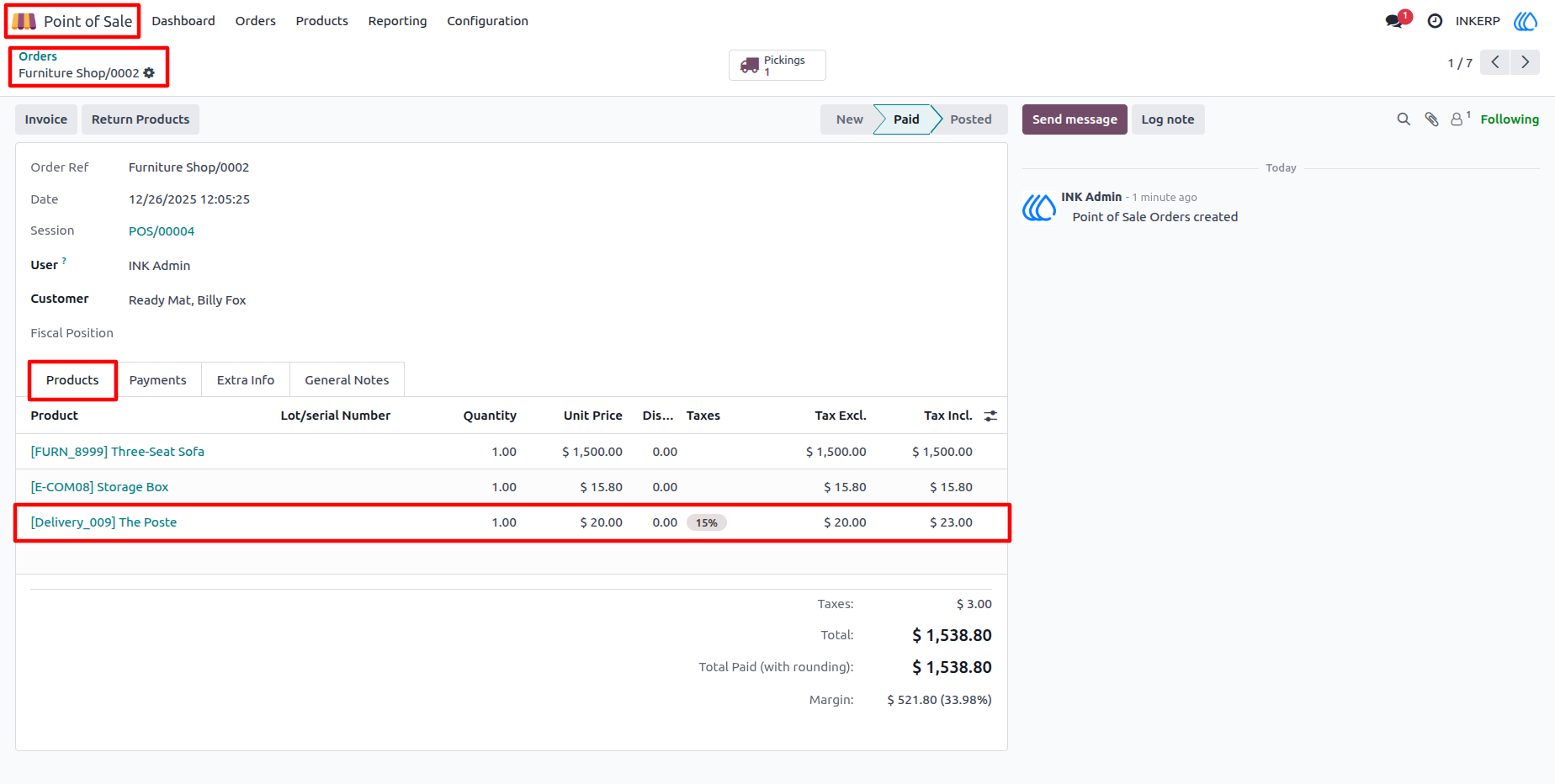Open the Storage Box product link
The width and height of the screenshot is (1555, 784).
tap(99, 487)
